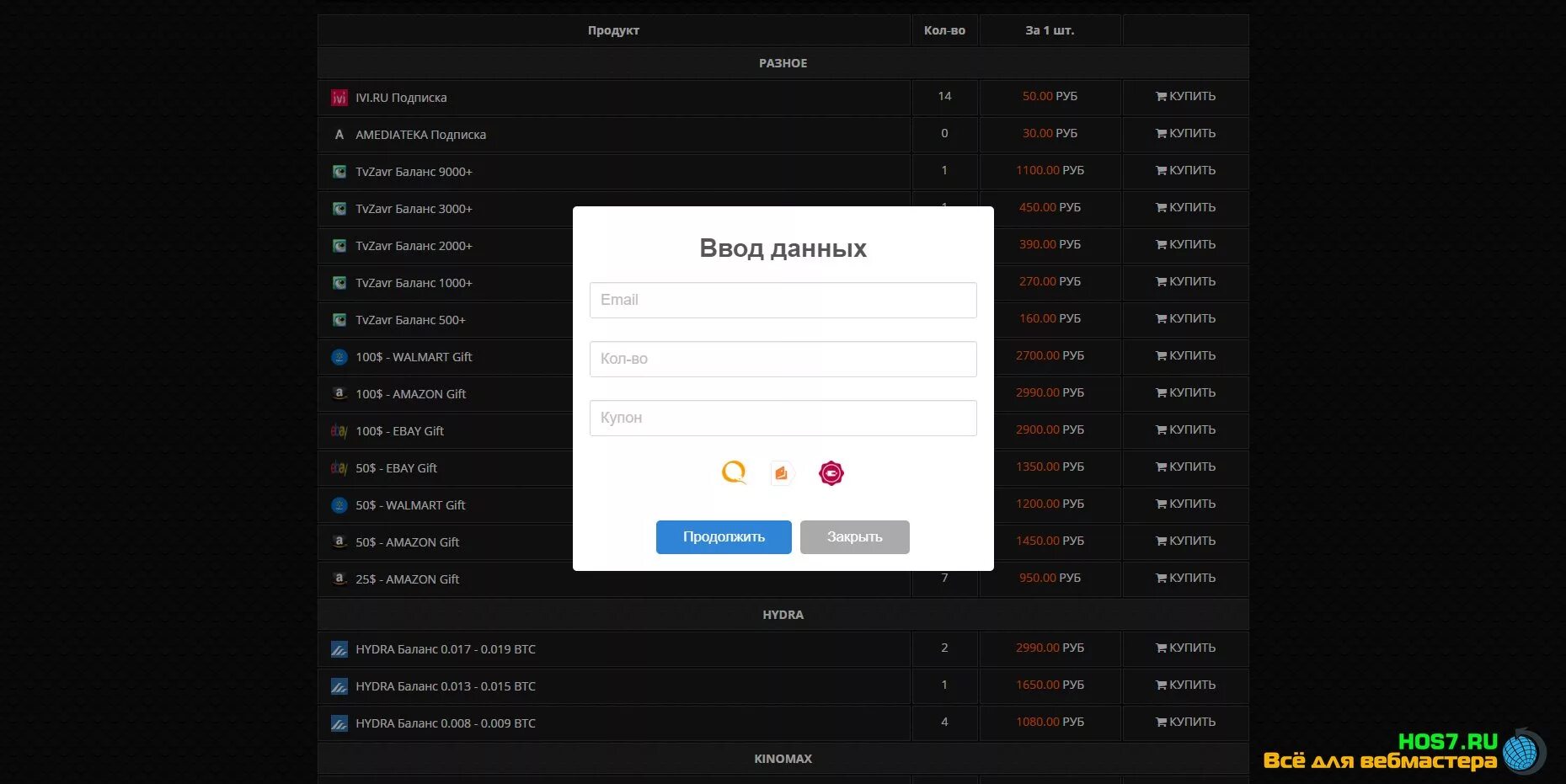The height and width of the screenshot is (784, 1566).
Task: Select the red round payment icon
Action: point(831,473)
